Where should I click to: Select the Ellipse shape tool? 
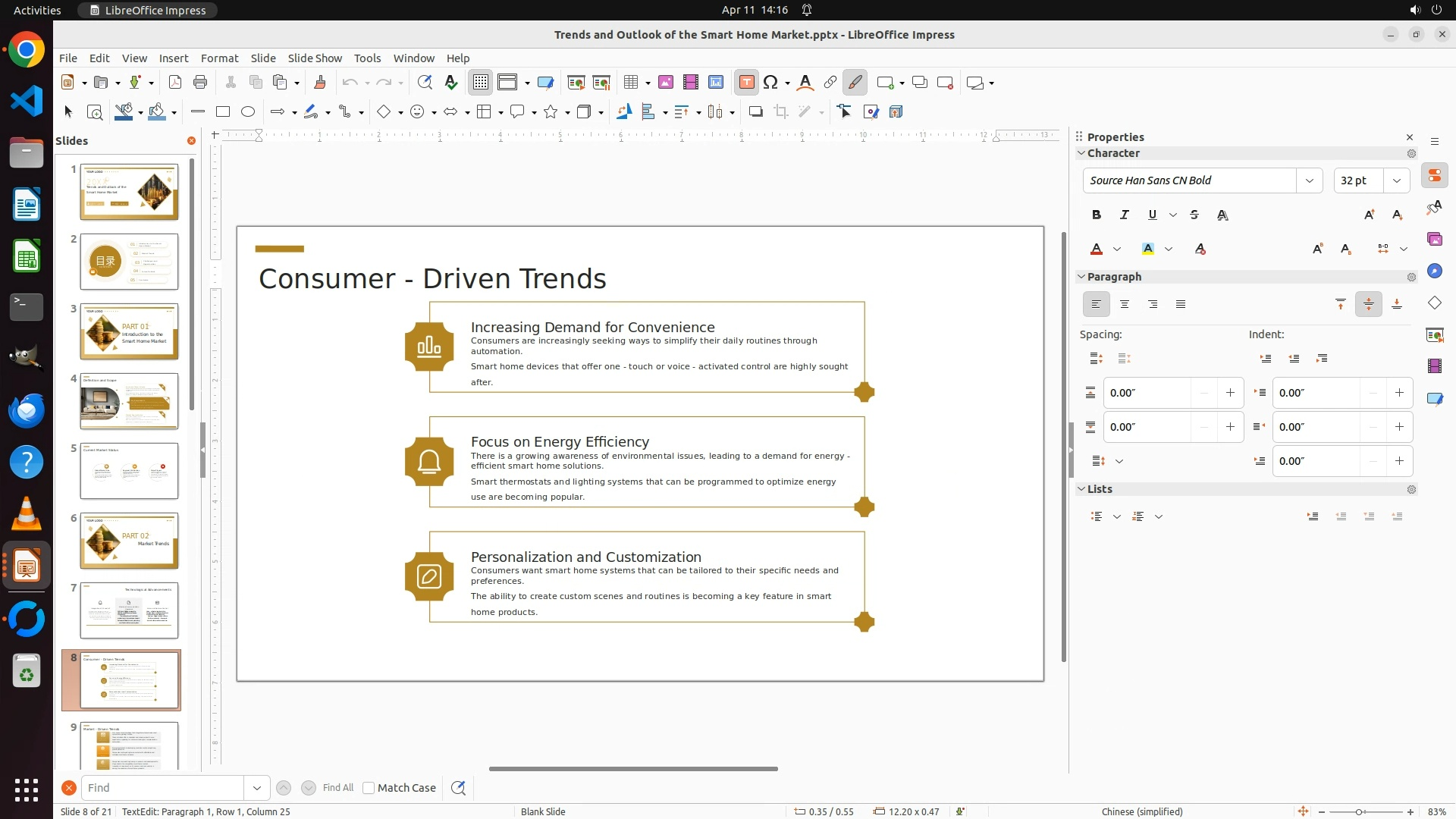[248, 112]
